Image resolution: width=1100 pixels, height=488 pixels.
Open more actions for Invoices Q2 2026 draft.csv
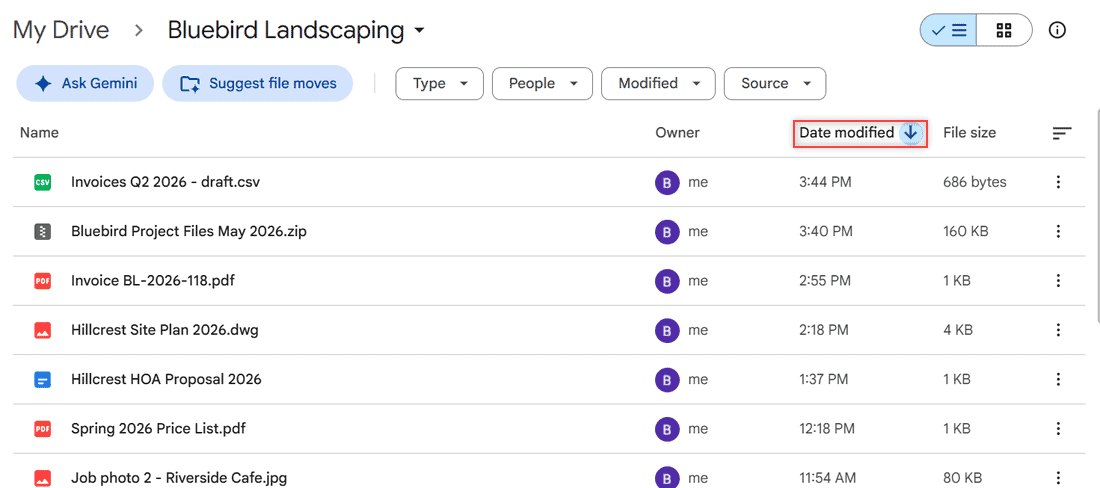1058,182
